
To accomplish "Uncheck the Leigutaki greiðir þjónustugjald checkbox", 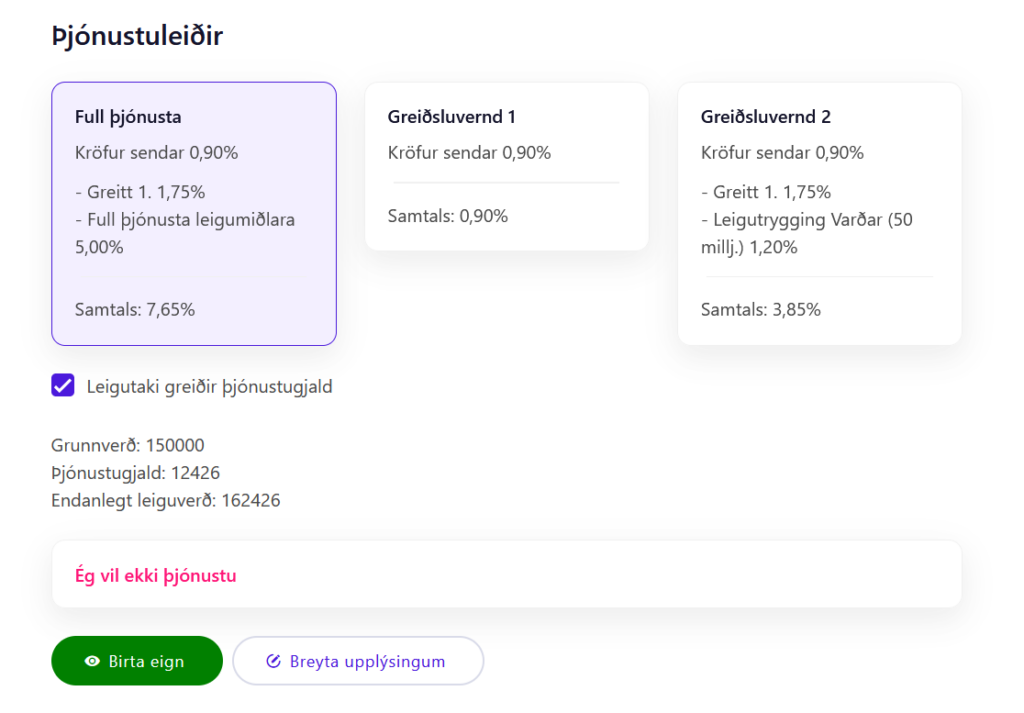I will coord(63,386).
